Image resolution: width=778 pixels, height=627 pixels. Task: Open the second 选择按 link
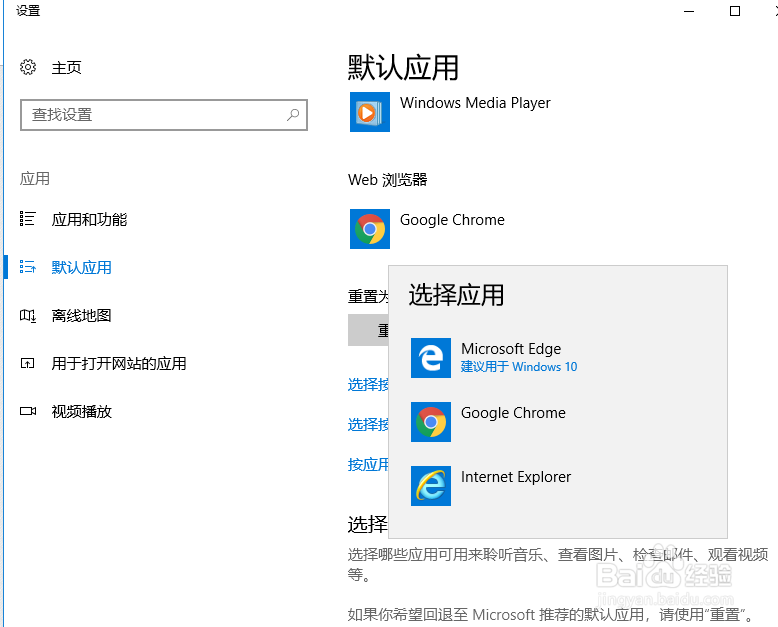click(x=368, y=425)
